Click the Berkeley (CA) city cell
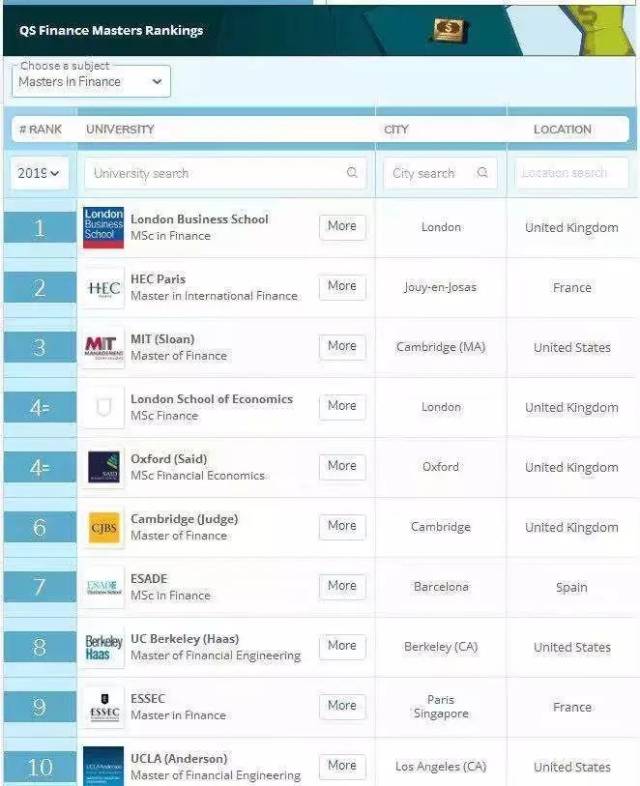This screenshot has height=786, width=640. coord(441,647)
